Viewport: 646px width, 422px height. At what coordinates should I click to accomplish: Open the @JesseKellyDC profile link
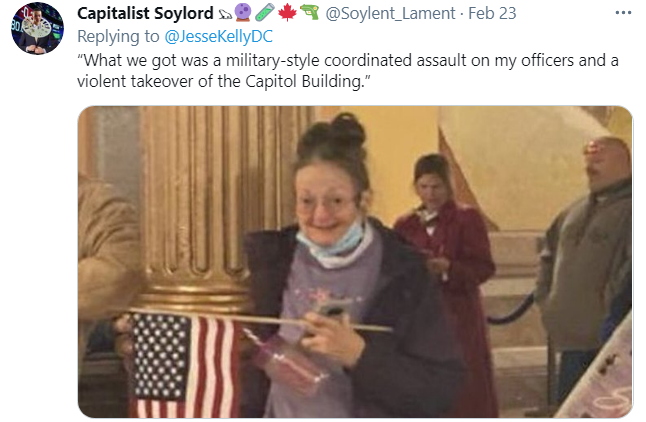point(218,37)
